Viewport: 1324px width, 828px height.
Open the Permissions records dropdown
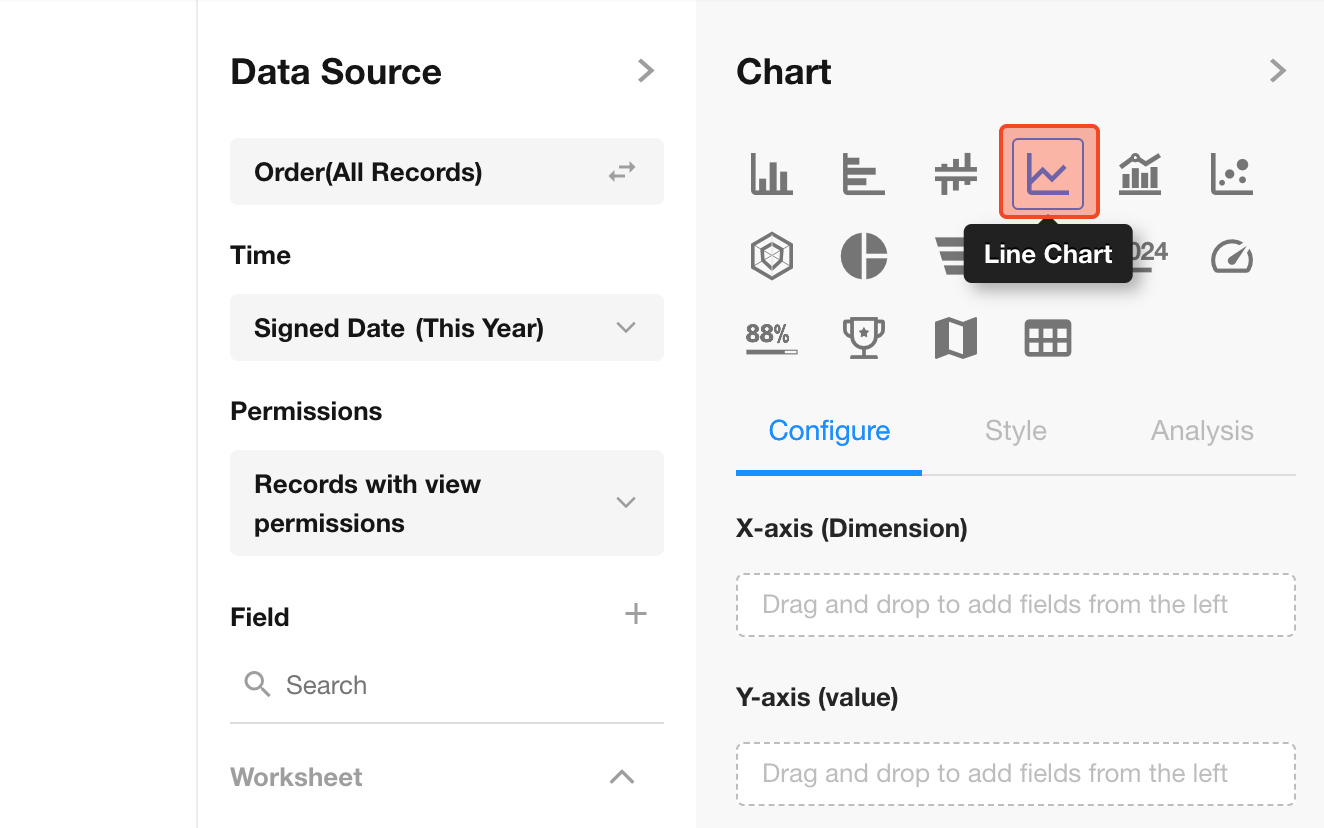pyautogui.click(x=447, y=503)
